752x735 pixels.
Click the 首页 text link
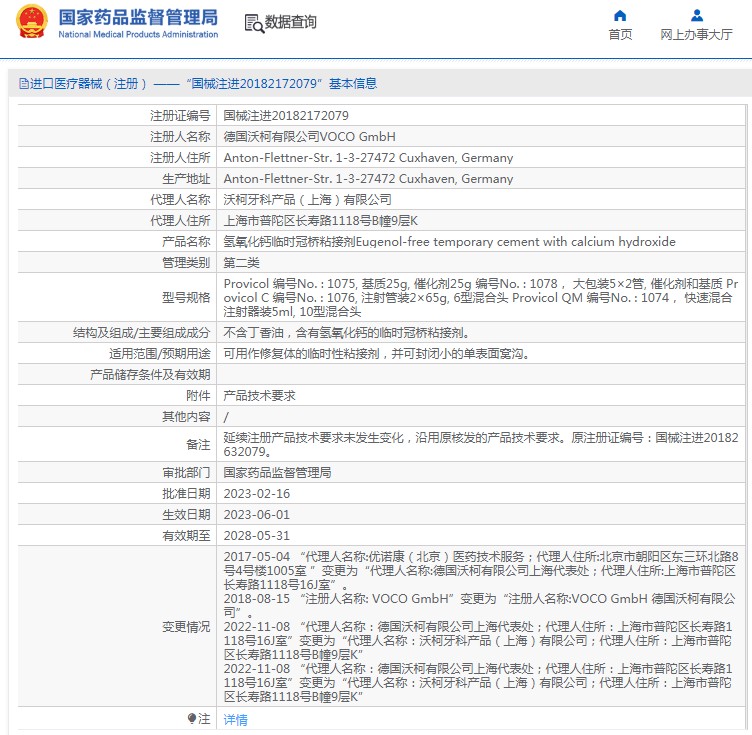tap(620, 35)
